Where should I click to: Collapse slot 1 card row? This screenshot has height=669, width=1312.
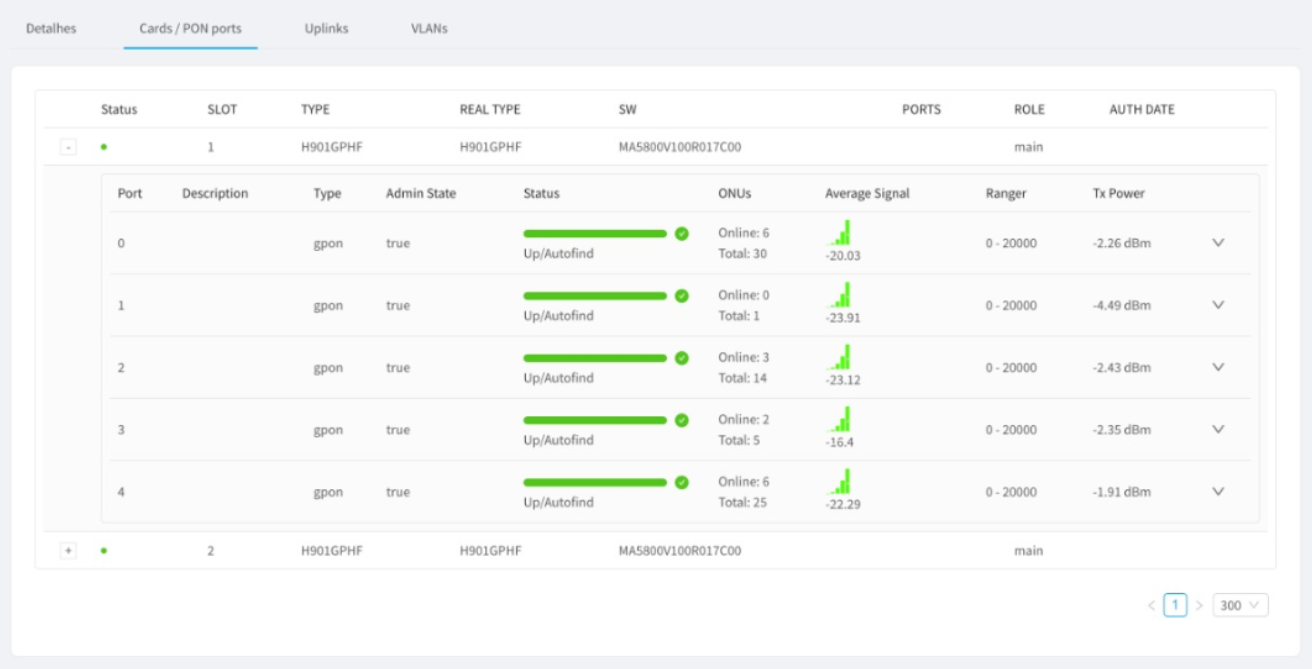(68, 147)
